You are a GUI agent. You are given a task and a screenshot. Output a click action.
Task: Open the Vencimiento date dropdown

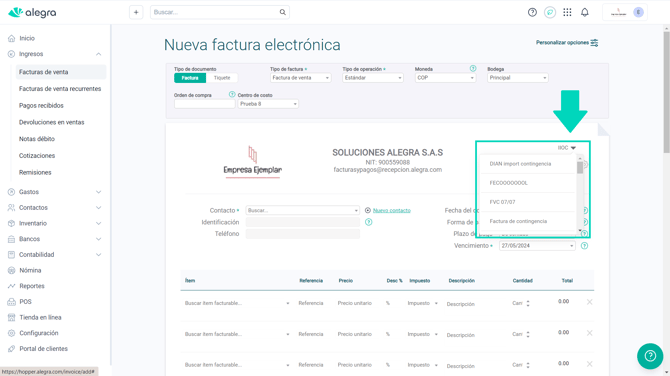tap(537, 246)
